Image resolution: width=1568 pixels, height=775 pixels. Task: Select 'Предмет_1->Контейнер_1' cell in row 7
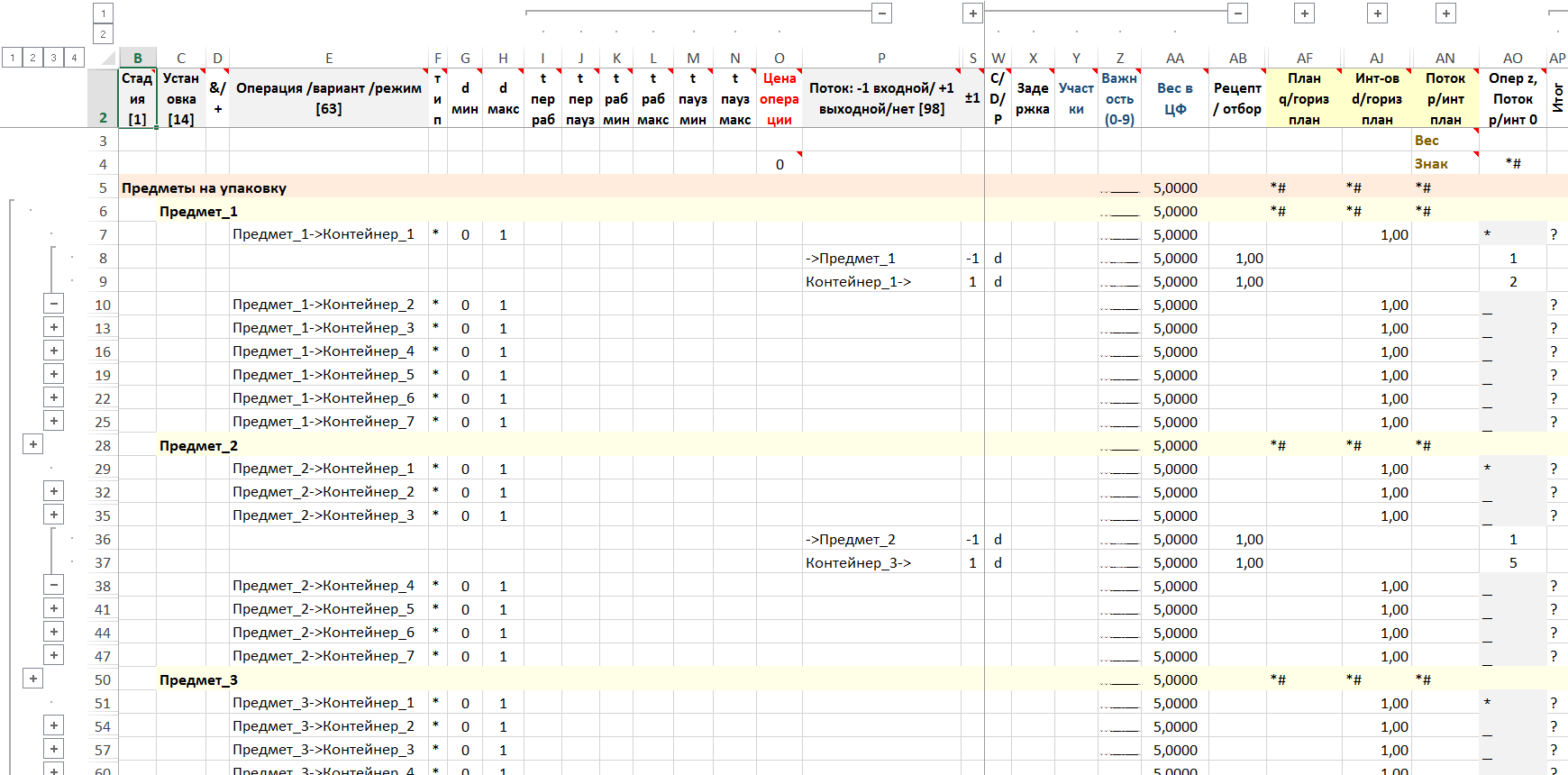tap(324, 234)
